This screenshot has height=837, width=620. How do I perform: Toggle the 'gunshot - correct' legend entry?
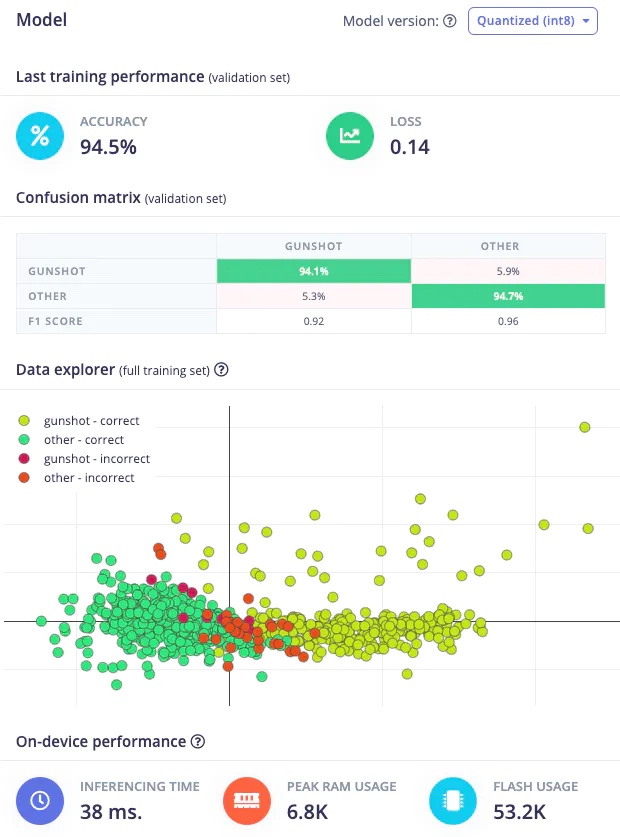(79, 421)
